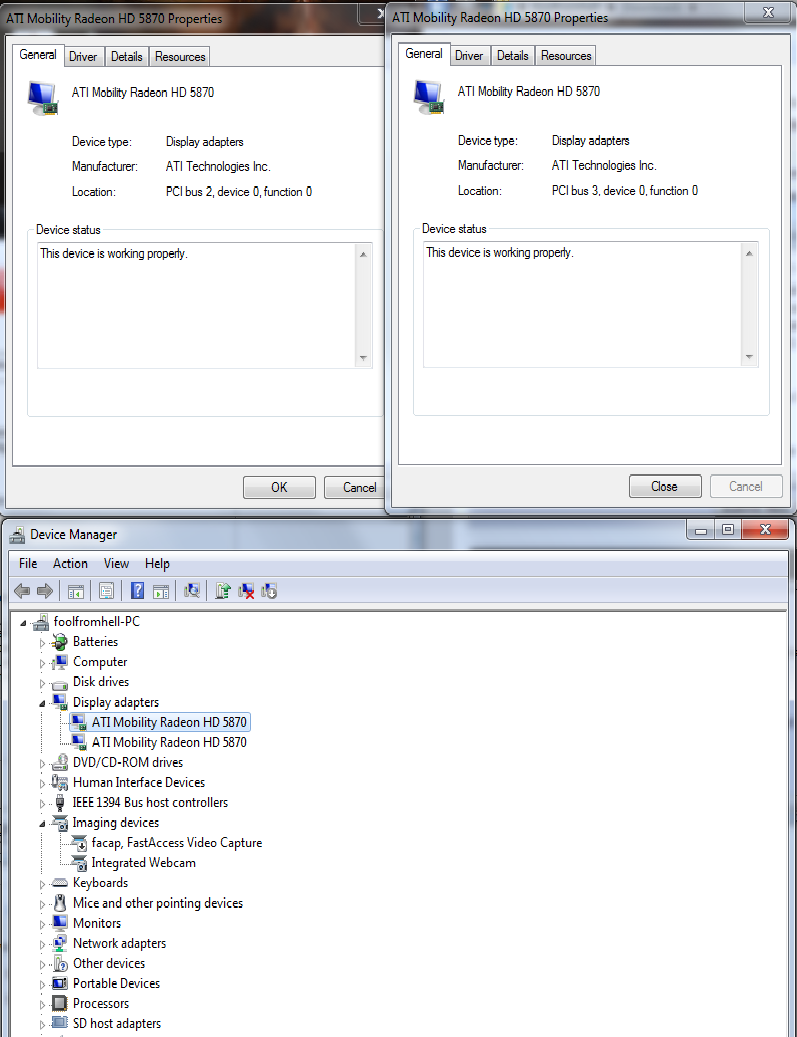Screen dimensions: 797x1037
Task: Click OK in the PCI bus 2 properties dialog
Action: [279, 487]
